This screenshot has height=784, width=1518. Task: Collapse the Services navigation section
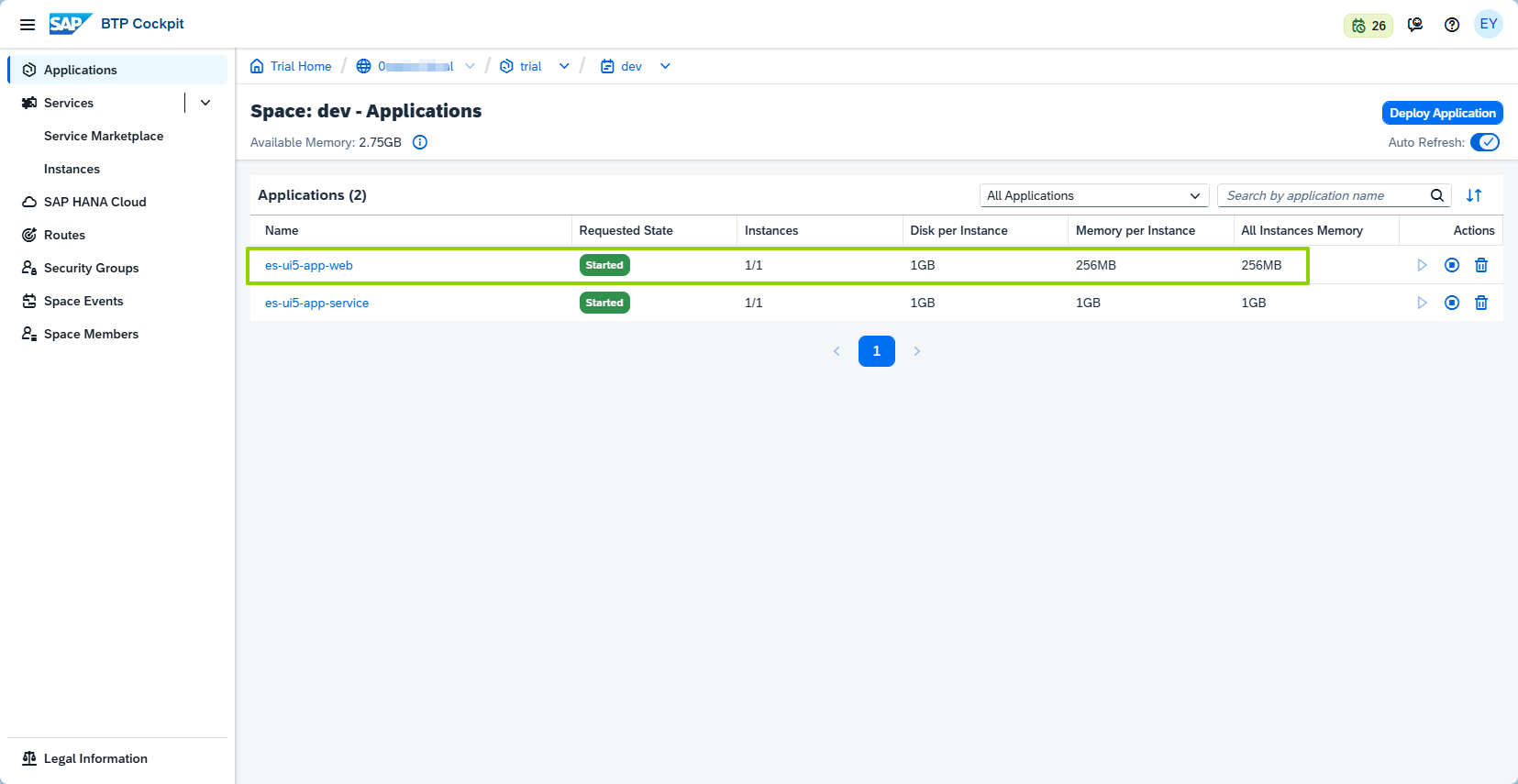click(205, 103)
